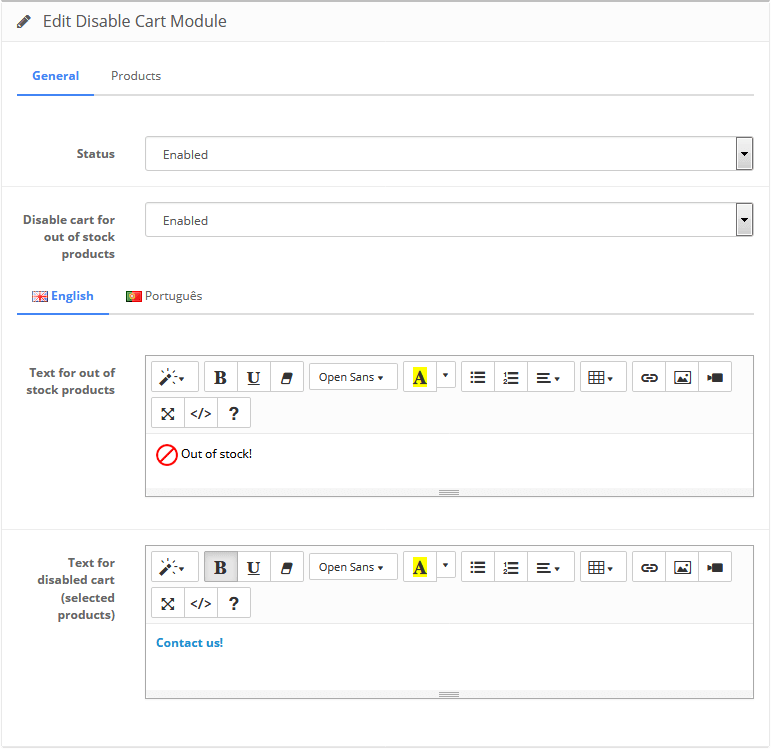Image resolution: width=771 pixels, height=749 pixels.
Task: Toggle Bold in the out-of-stock text editor
Action: click(x=221, y=378)
